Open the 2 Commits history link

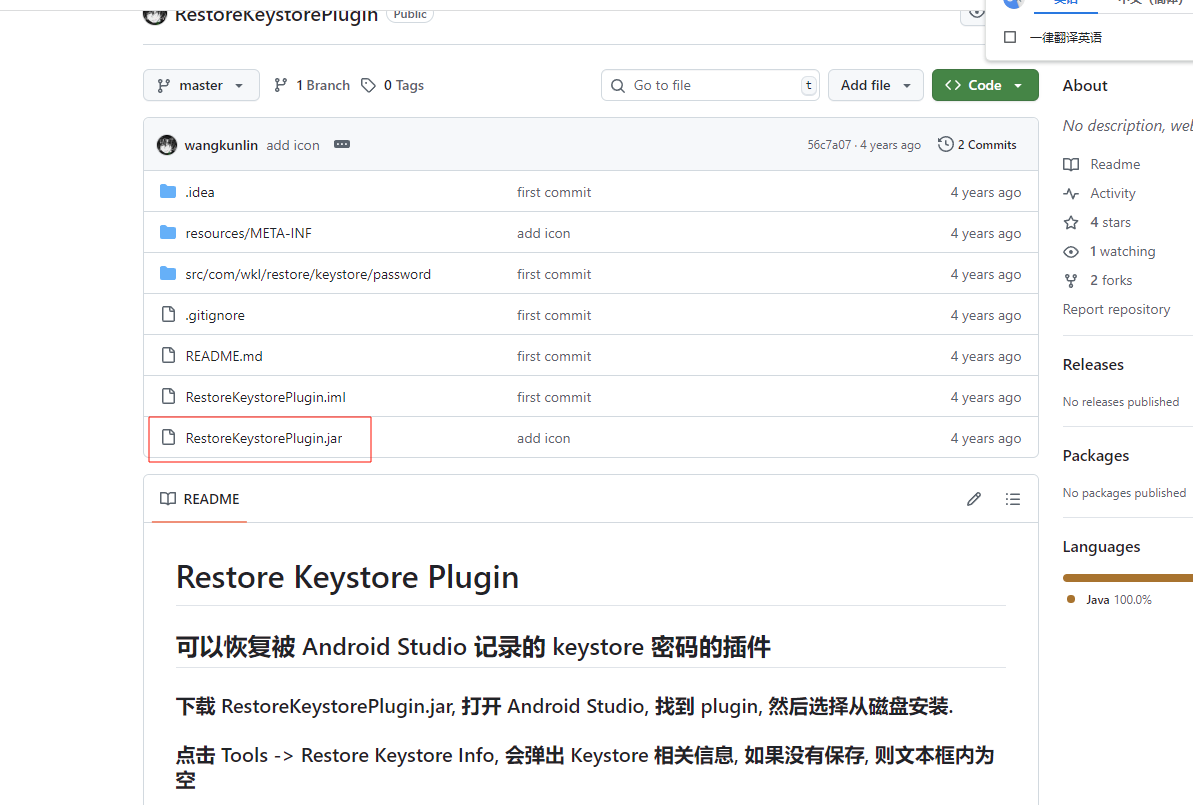click(x=977, y=145)
